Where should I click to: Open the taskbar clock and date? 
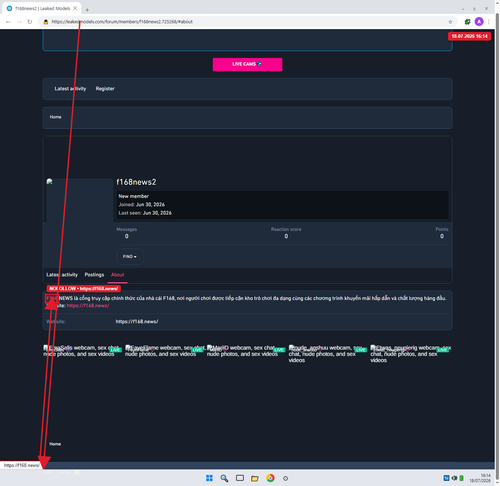coord(480,478)
